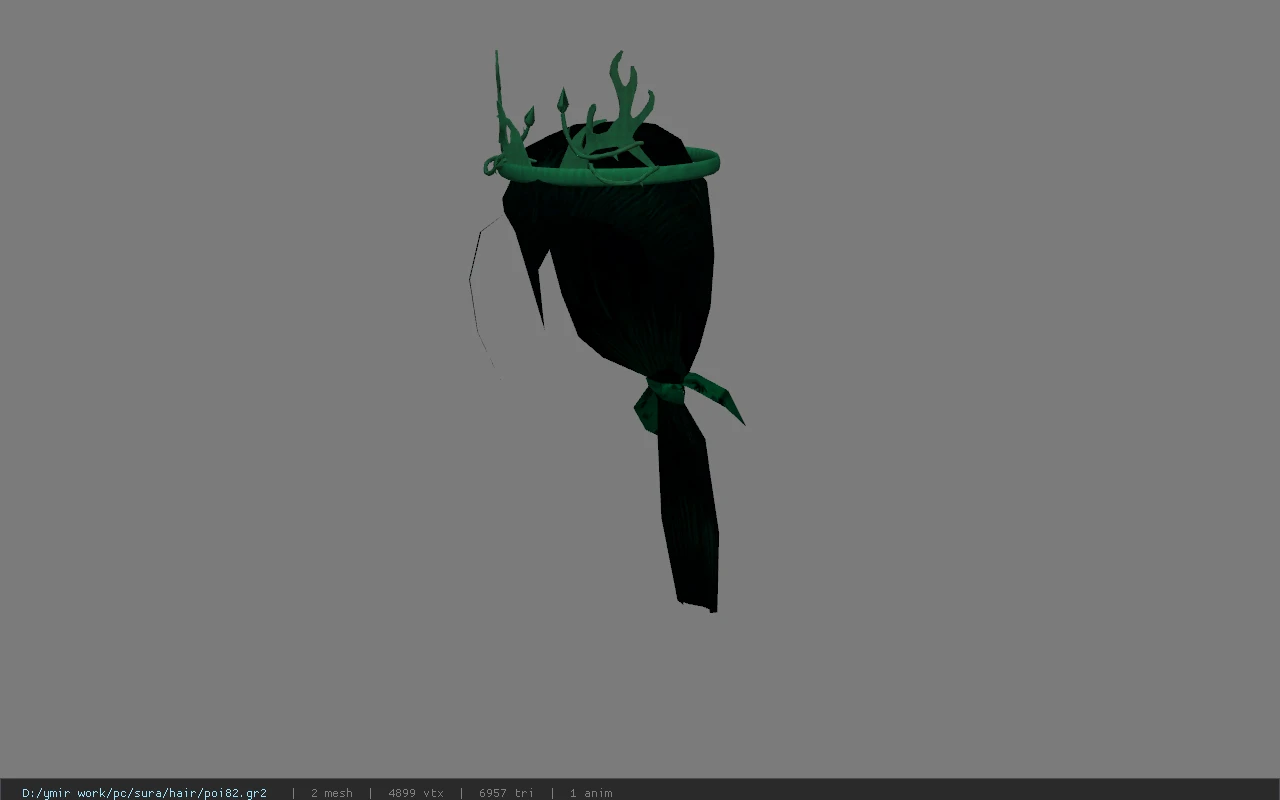Click the '4899 vtx' status entry
The height and width of the screenshot is (800, 1280).
click(x=415, y=793)
